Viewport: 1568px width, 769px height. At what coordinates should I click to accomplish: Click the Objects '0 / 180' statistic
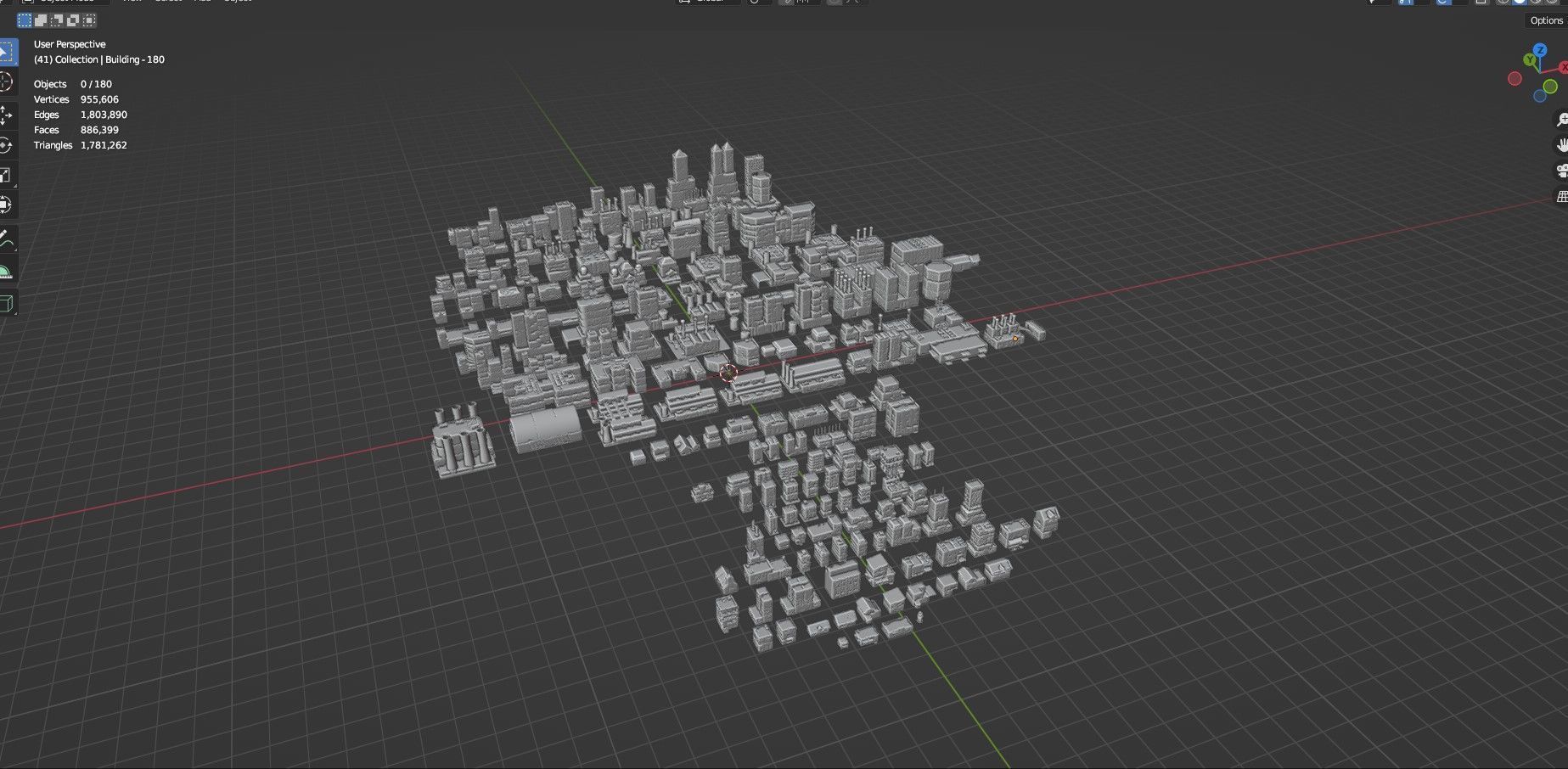[x=96, y=84]
